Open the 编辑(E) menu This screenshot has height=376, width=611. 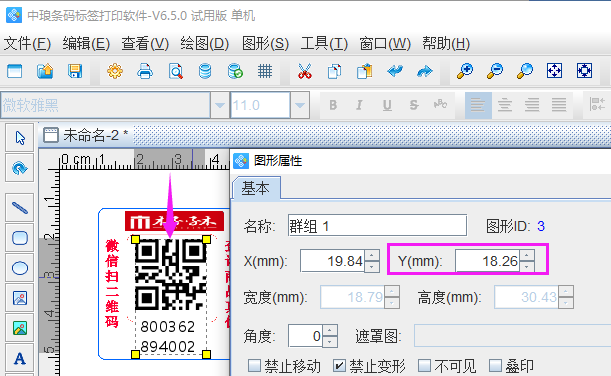(x=86, y=44)
